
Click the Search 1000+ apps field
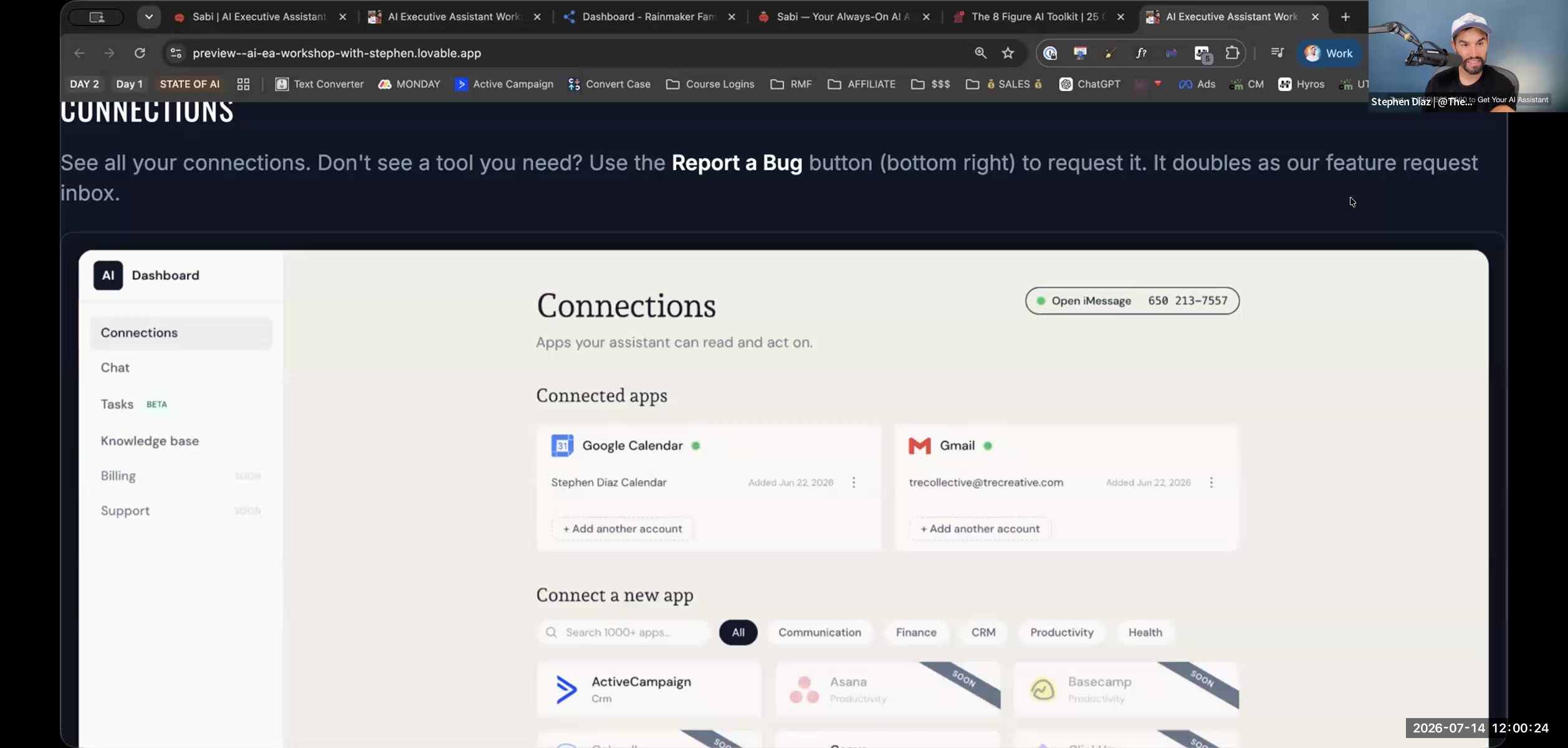coord(623,633)
